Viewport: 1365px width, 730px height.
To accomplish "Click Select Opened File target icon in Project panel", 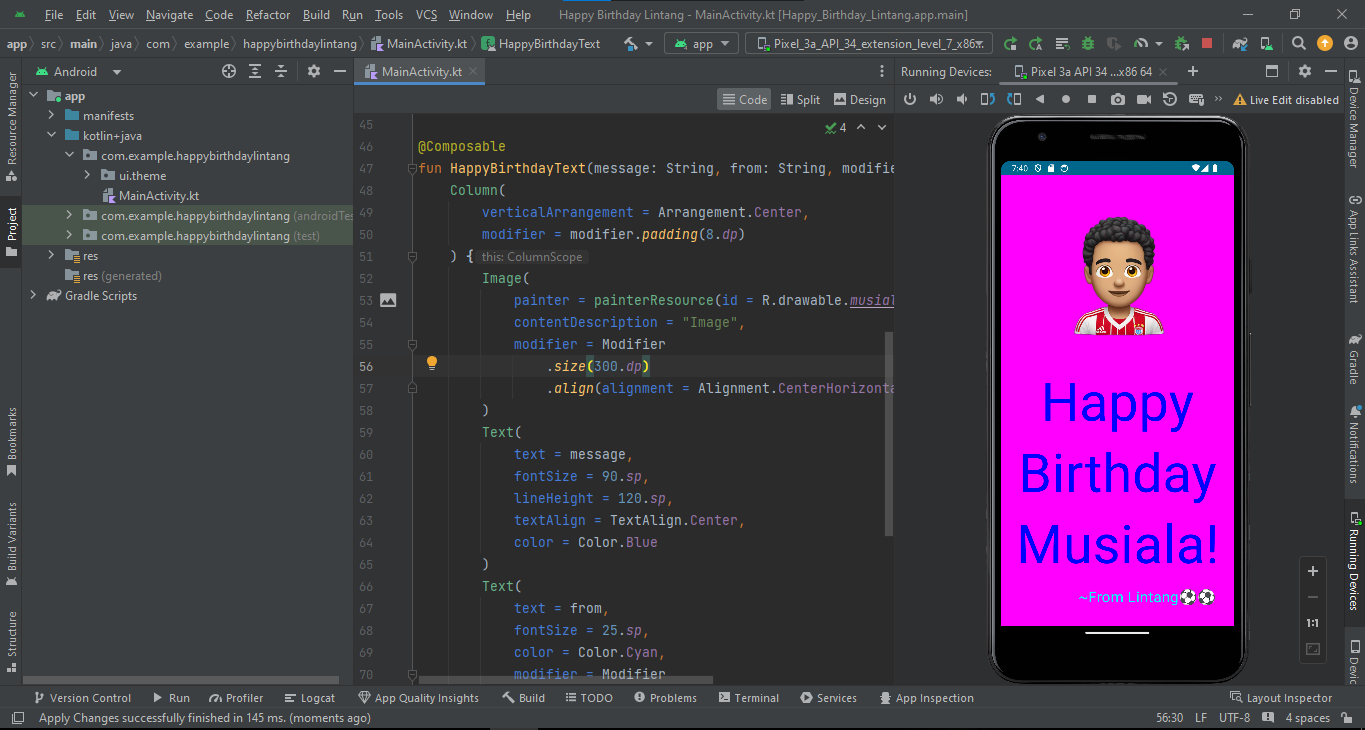I will 229,71.
